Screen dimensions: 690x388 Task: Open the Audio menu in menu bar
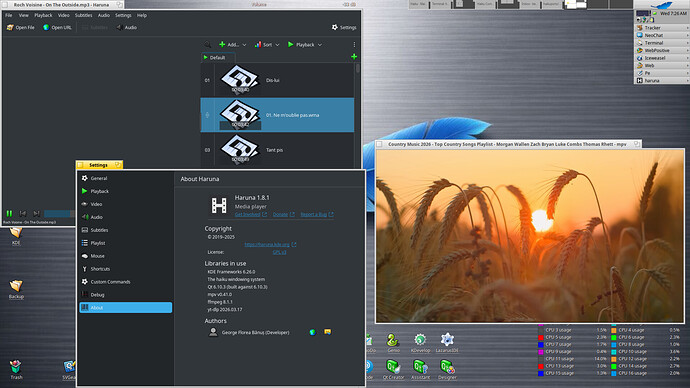pos(104,15)
